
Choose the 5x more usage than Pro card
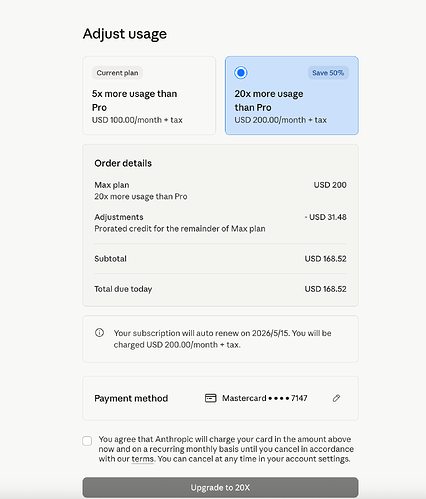(149, 95)
